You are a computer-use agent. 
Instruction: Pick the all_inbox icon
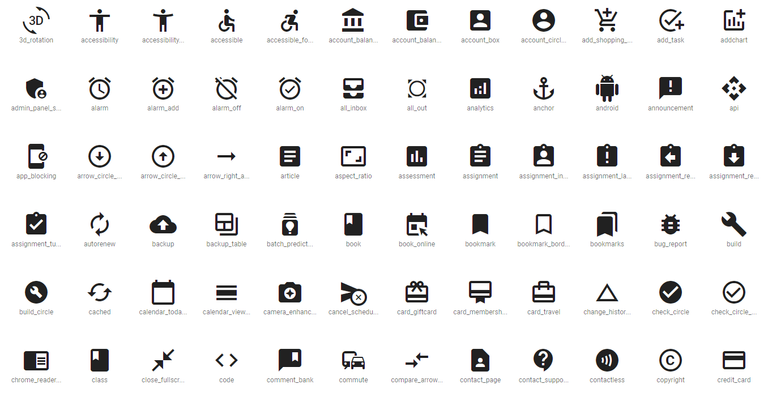click(x=353, y=89)
